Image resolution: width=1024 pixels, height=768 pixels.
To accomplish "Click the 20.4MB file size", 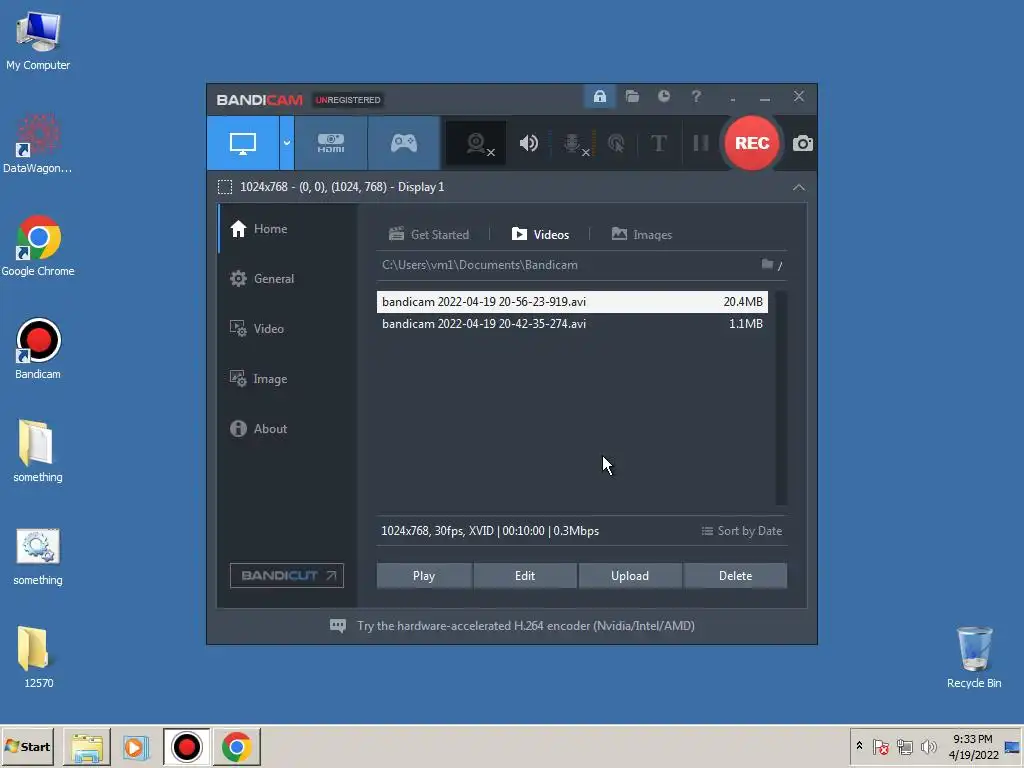I will [x=743, y=302].
